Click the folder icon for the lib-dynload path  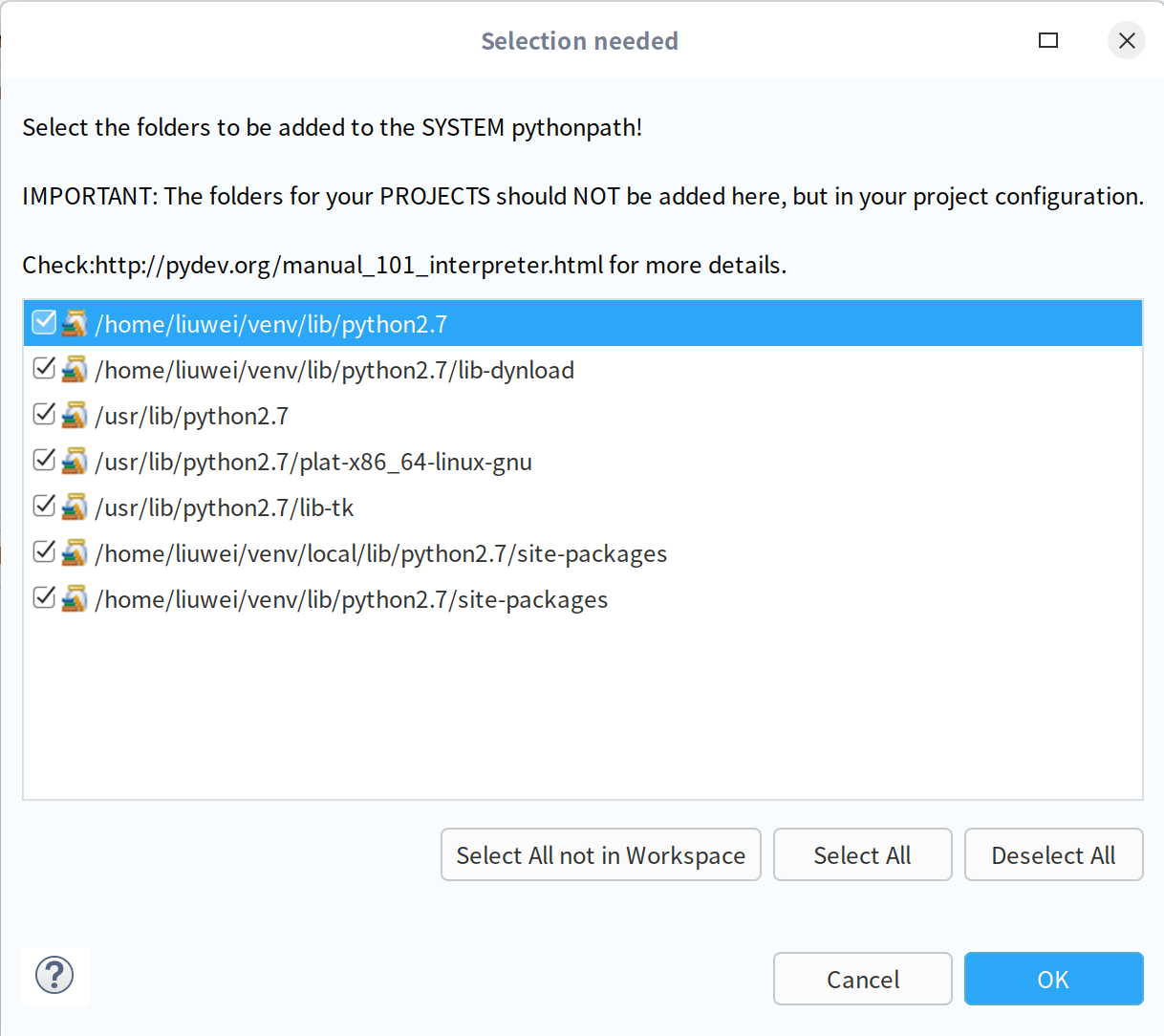[75, 369]
